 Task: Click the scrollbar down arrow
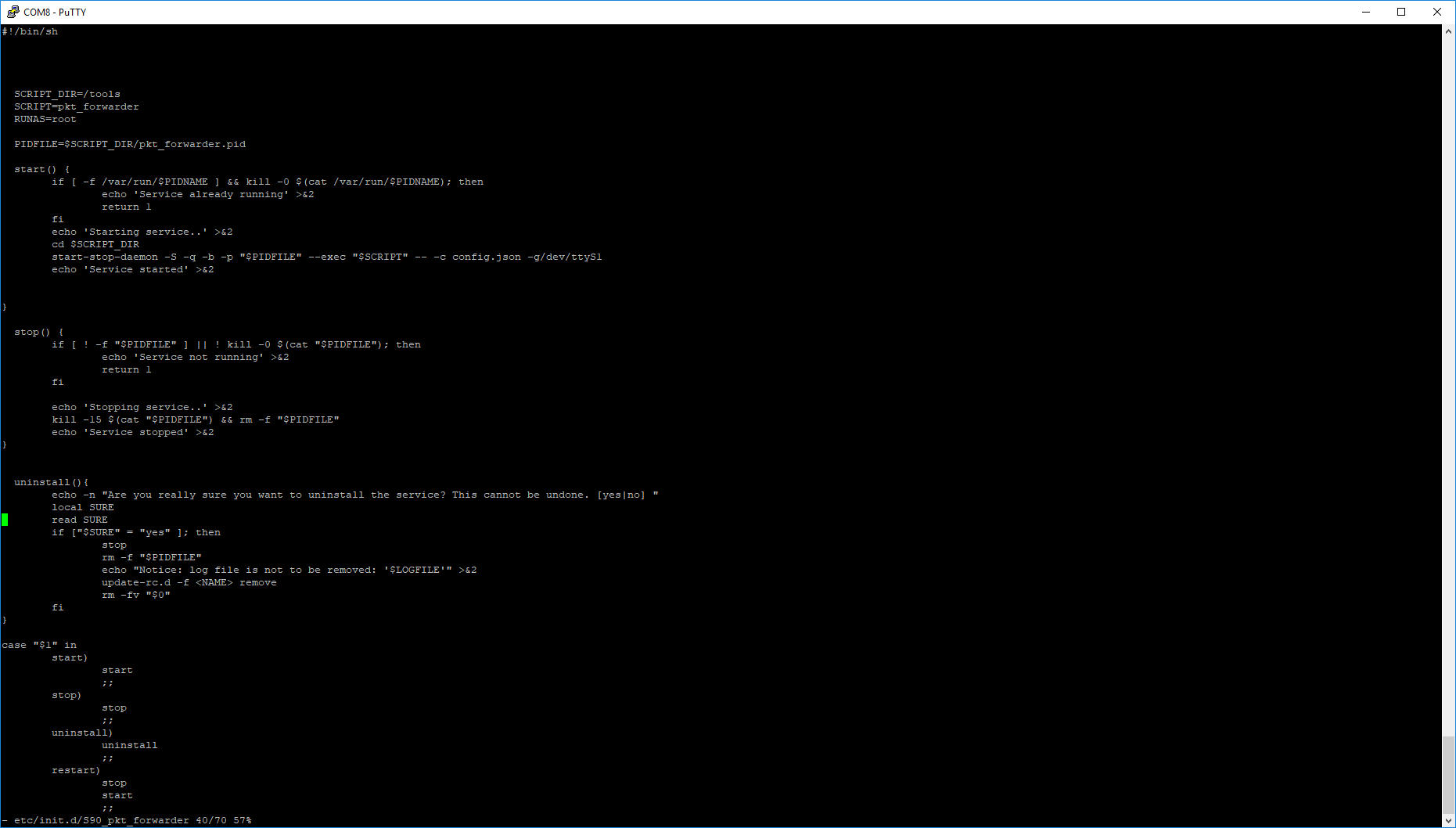(x=1449, y=820)
